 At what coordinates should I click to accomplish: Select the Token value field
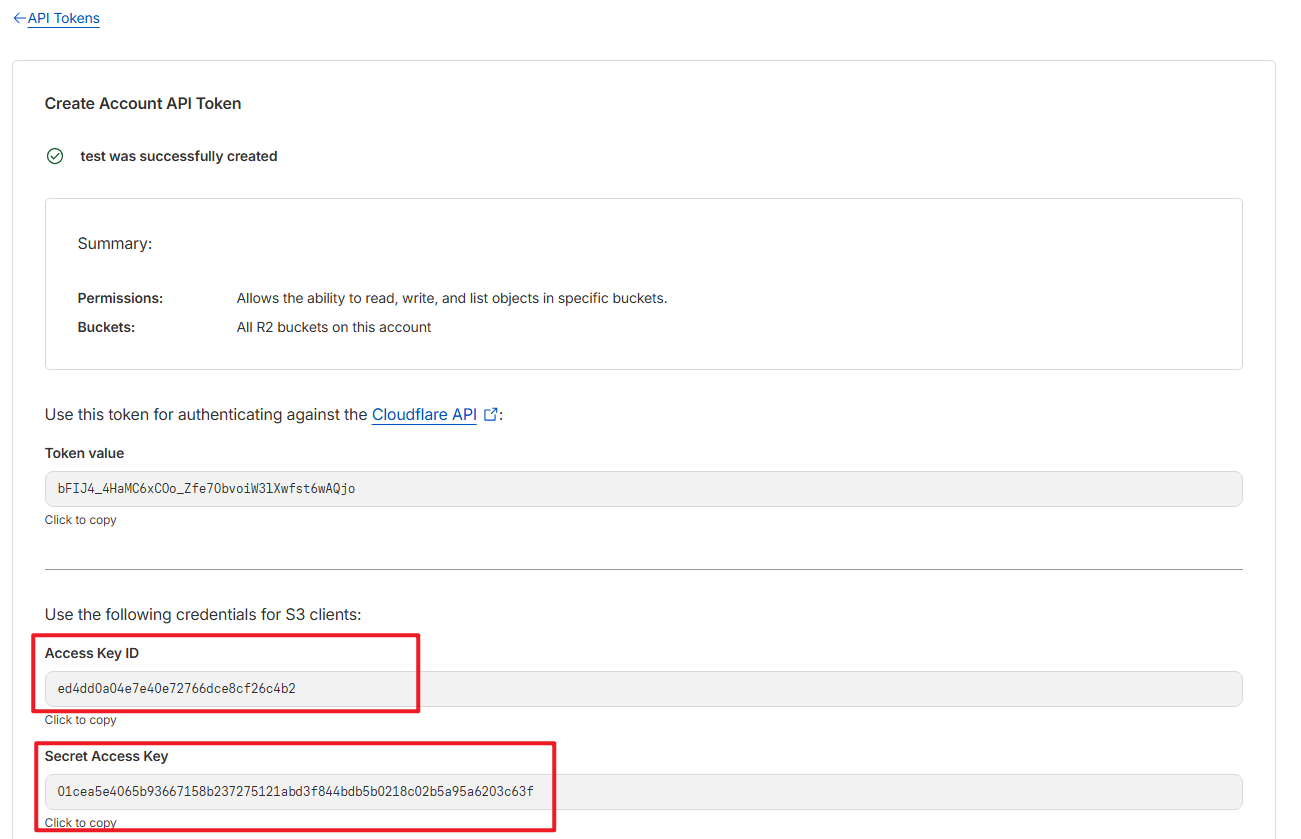643,489
